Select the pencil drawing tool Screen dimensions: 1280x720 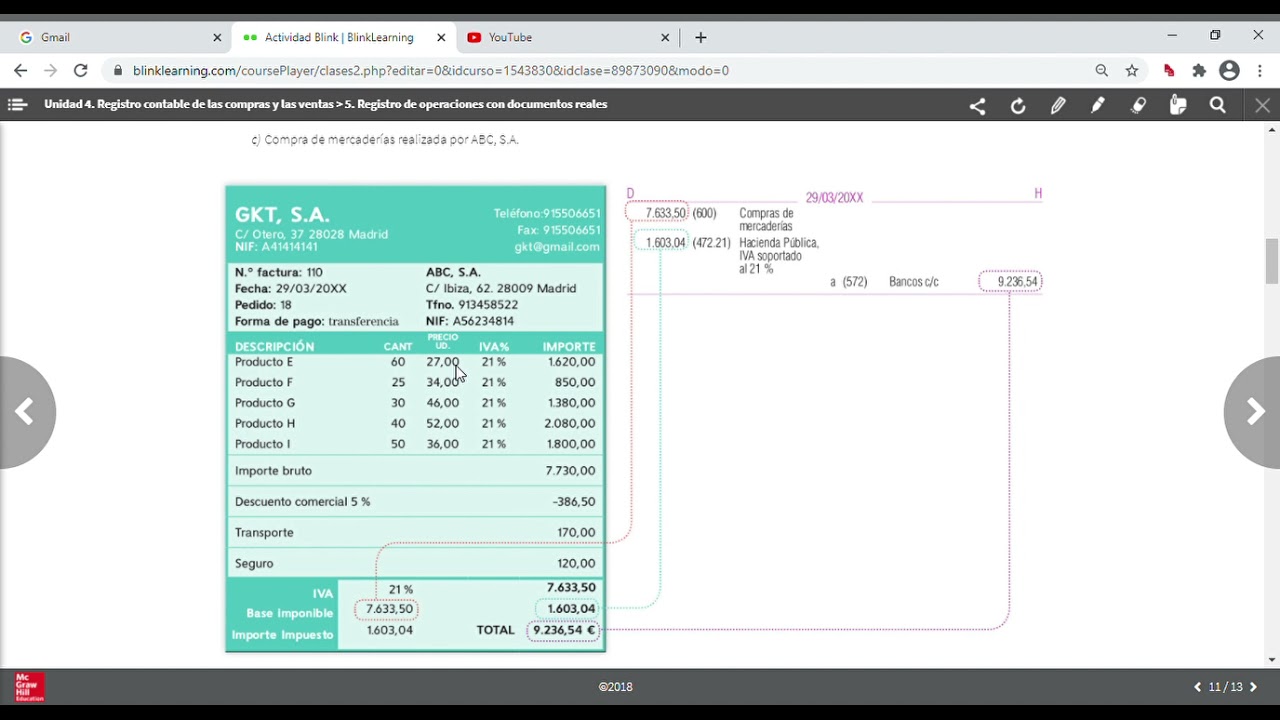pyautogui.click(x=1058, y=106)
